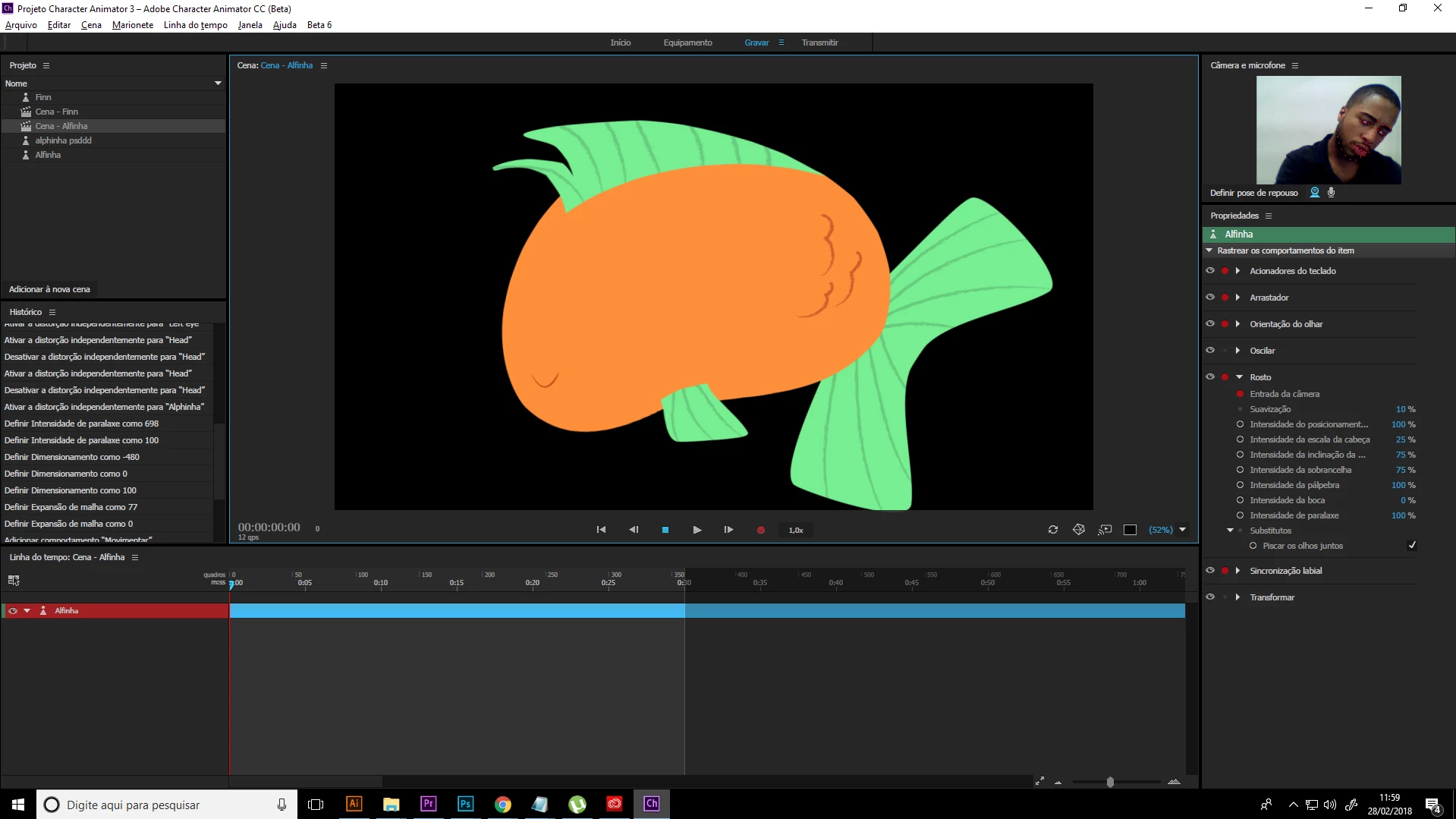Toggle Alfinha track visibility in timeline
Viewport: 1456px width, 819px height.
coord(13,610)
